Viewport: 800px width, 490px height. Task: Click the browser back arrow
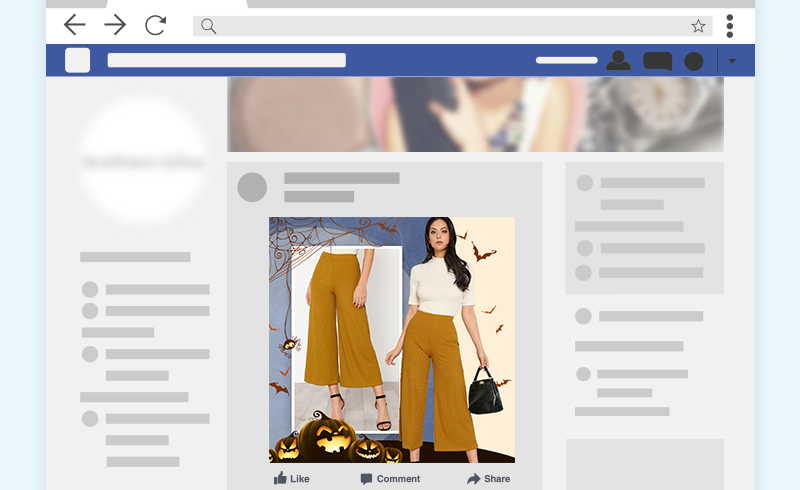point(75,25)
